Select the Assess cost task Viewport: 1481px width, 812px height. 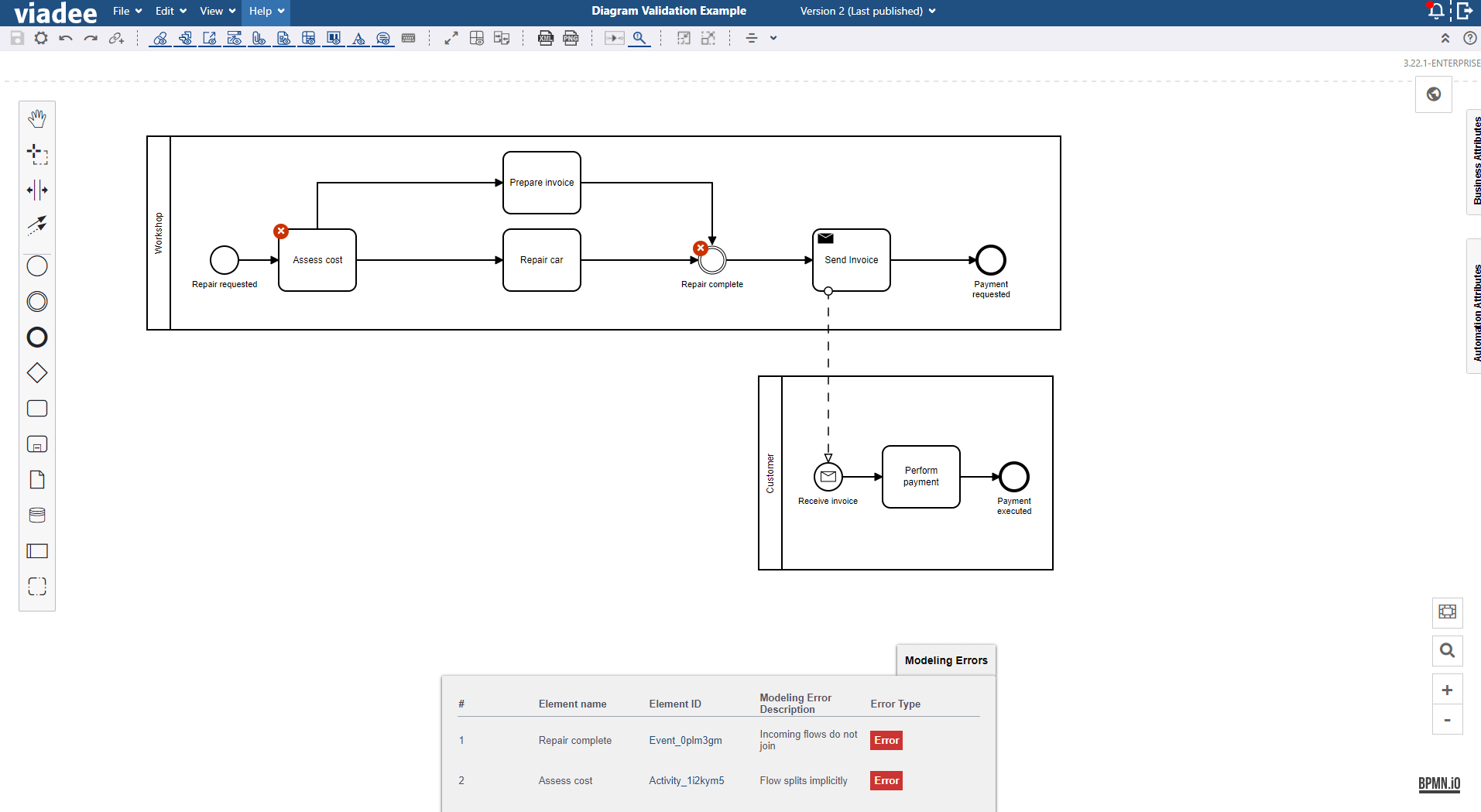[x=317, y=260]
